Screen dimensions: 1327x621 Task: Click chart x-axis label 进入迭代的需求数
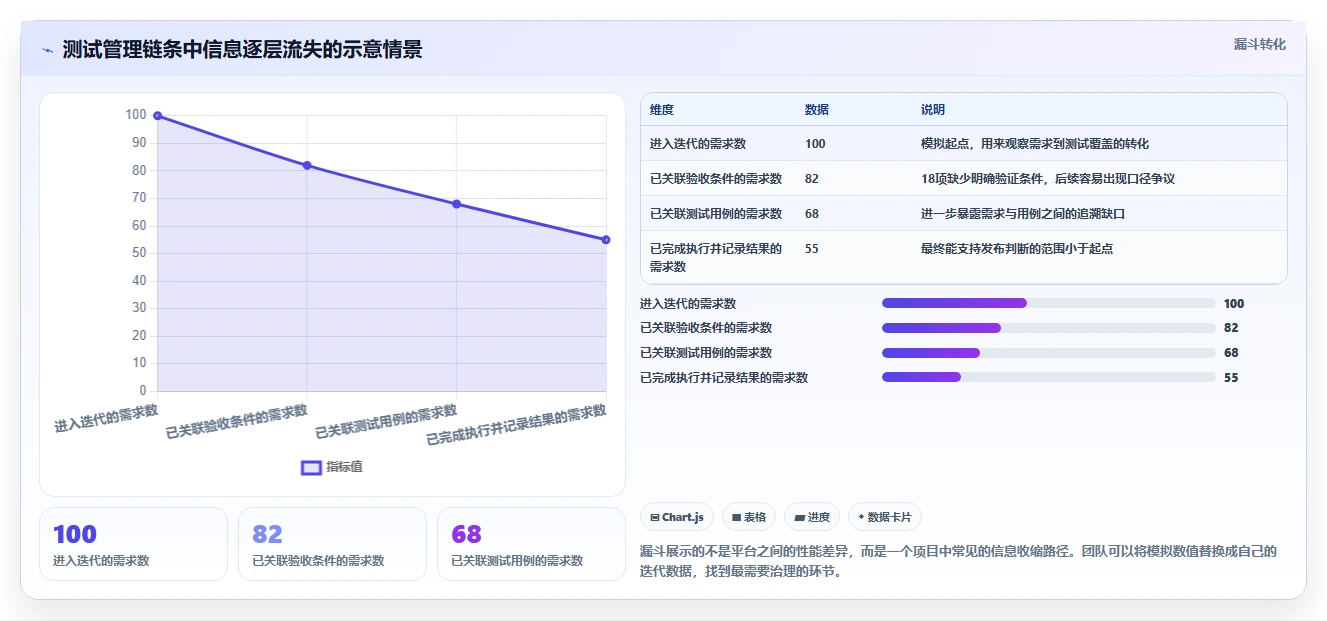coord(106,418)
